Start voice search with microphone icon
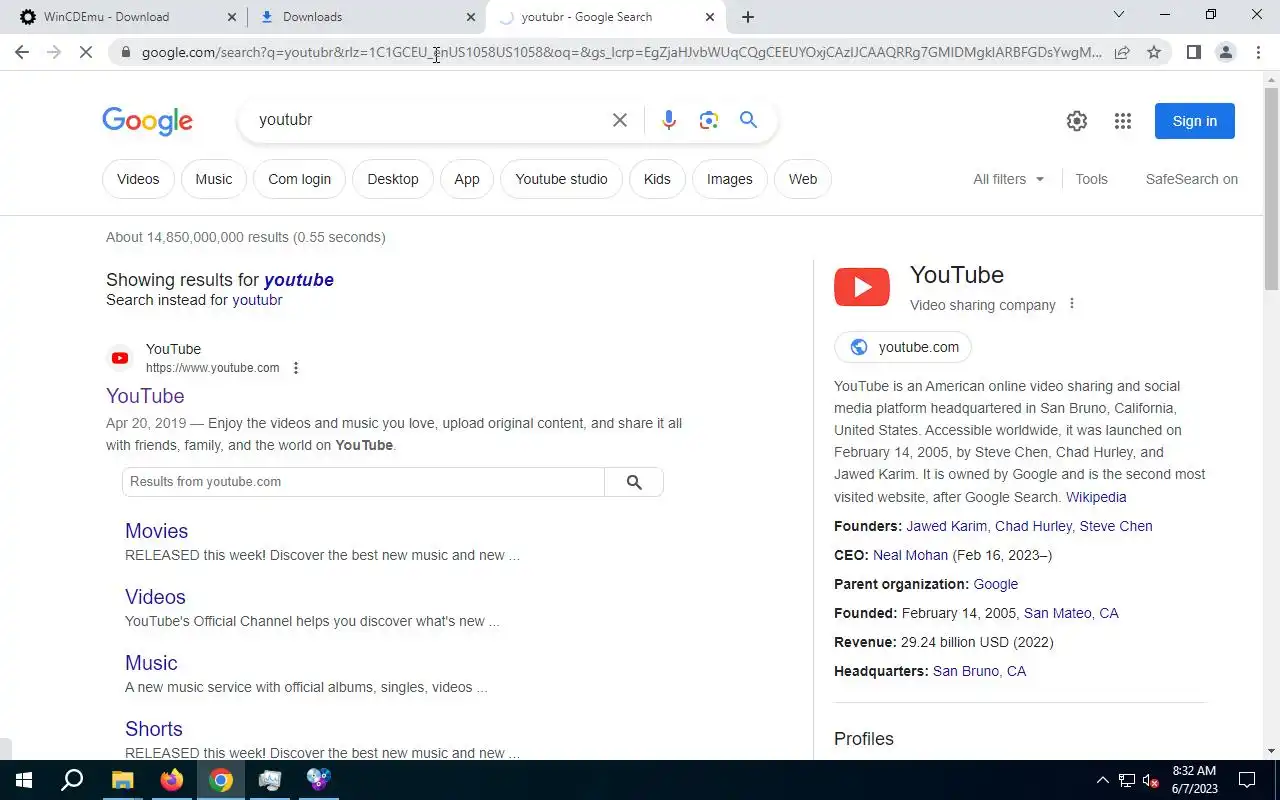Image resolution: width=1280 pixels, height=800 pixels. [x=669, y=120]
